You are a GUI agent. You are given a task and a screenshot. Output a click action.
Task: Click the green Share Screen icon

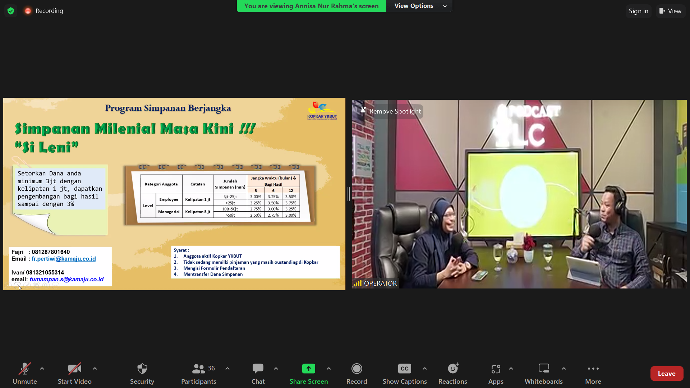coord(308,369)
